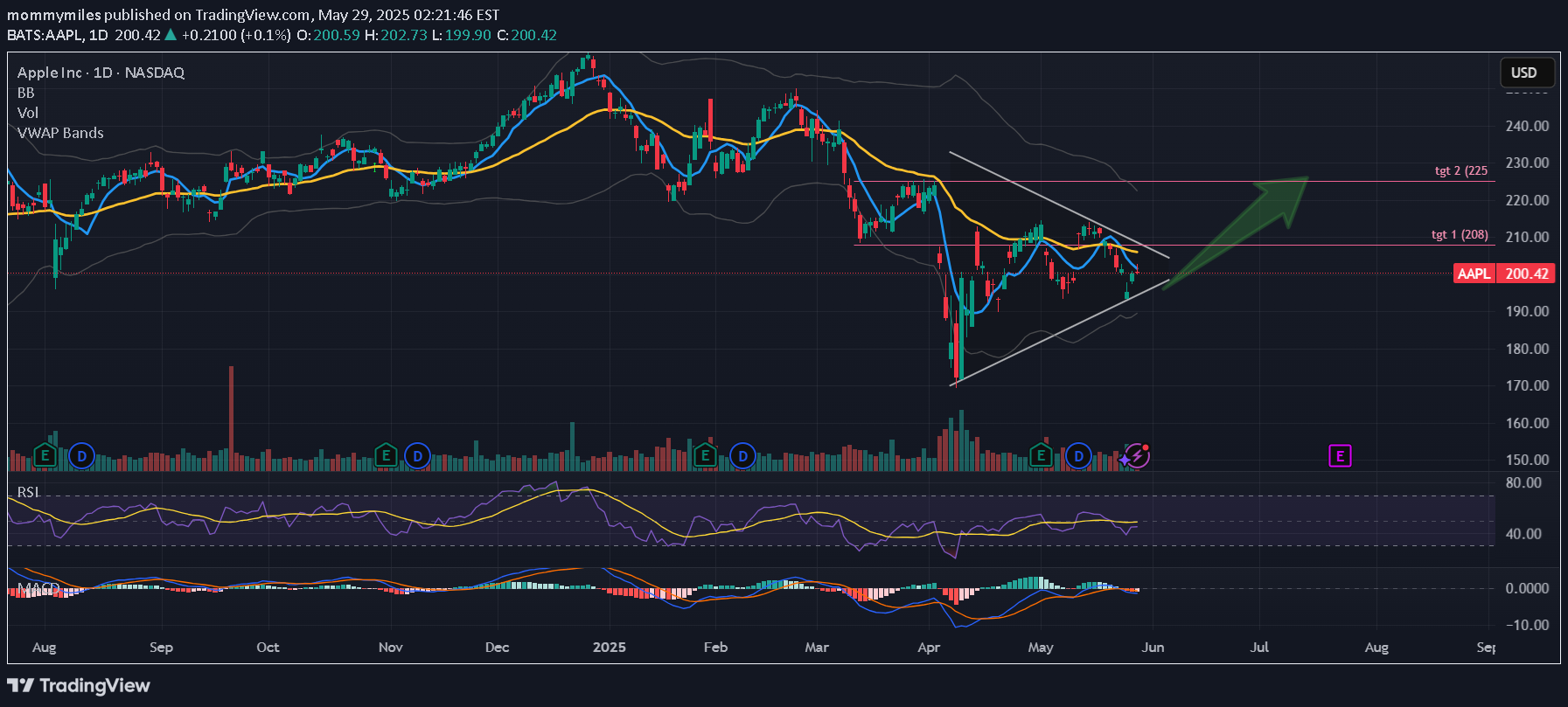Click the AAPL 200.42 price label
Screen dimensions: 1568x707
(1504, 274)
